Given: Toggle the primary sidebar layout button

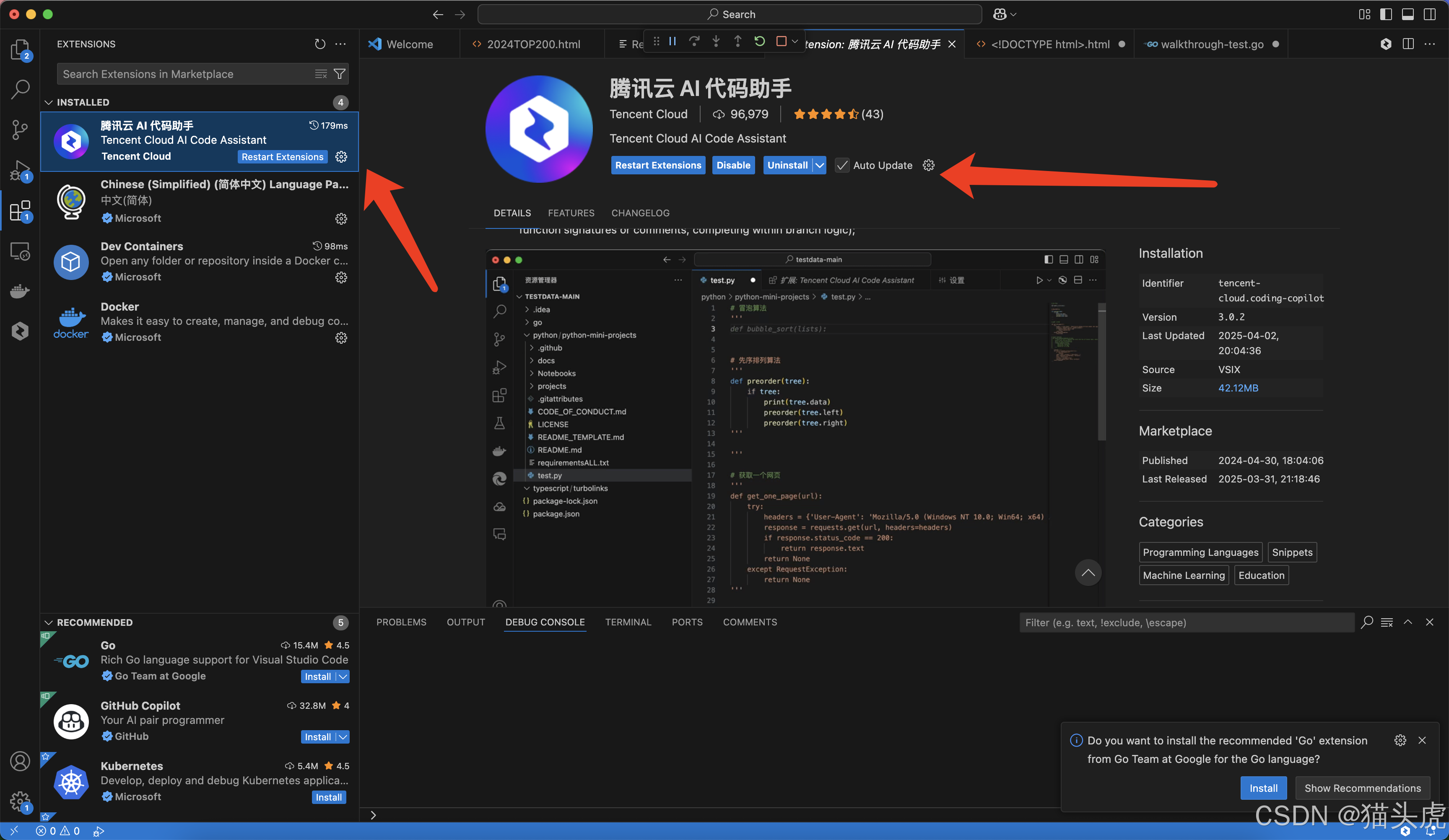Looking at the screenshot, I should pyautogui.click(x=1386, y=14).
